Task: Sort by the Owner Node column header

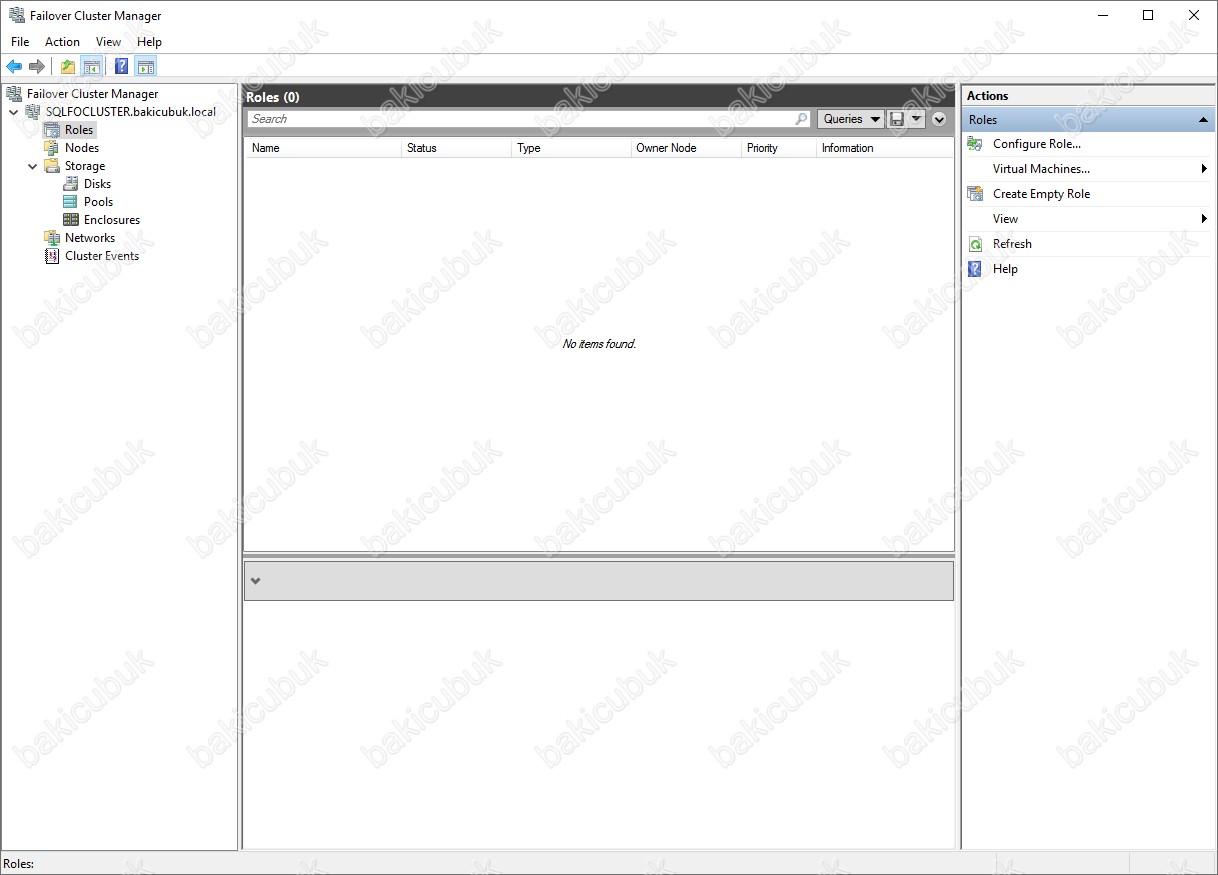Action: pyautogui.click(x=686, y=148)
